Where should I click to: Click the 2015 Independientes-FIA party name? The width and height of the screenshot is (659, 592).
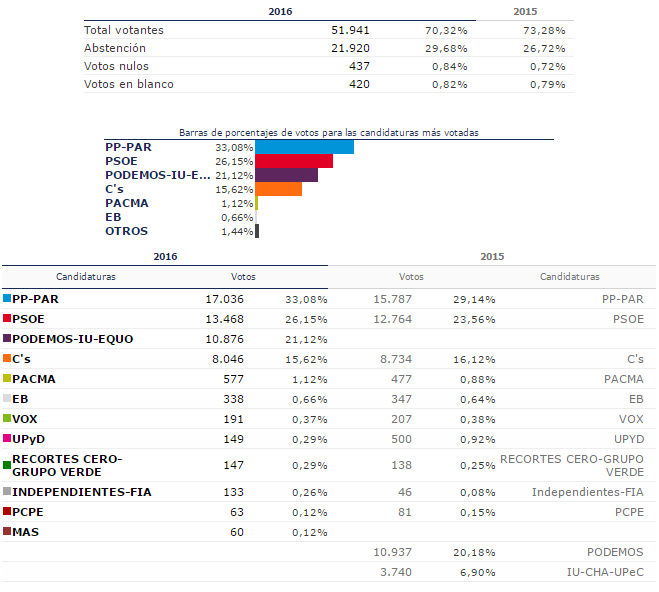click(588, 492)
